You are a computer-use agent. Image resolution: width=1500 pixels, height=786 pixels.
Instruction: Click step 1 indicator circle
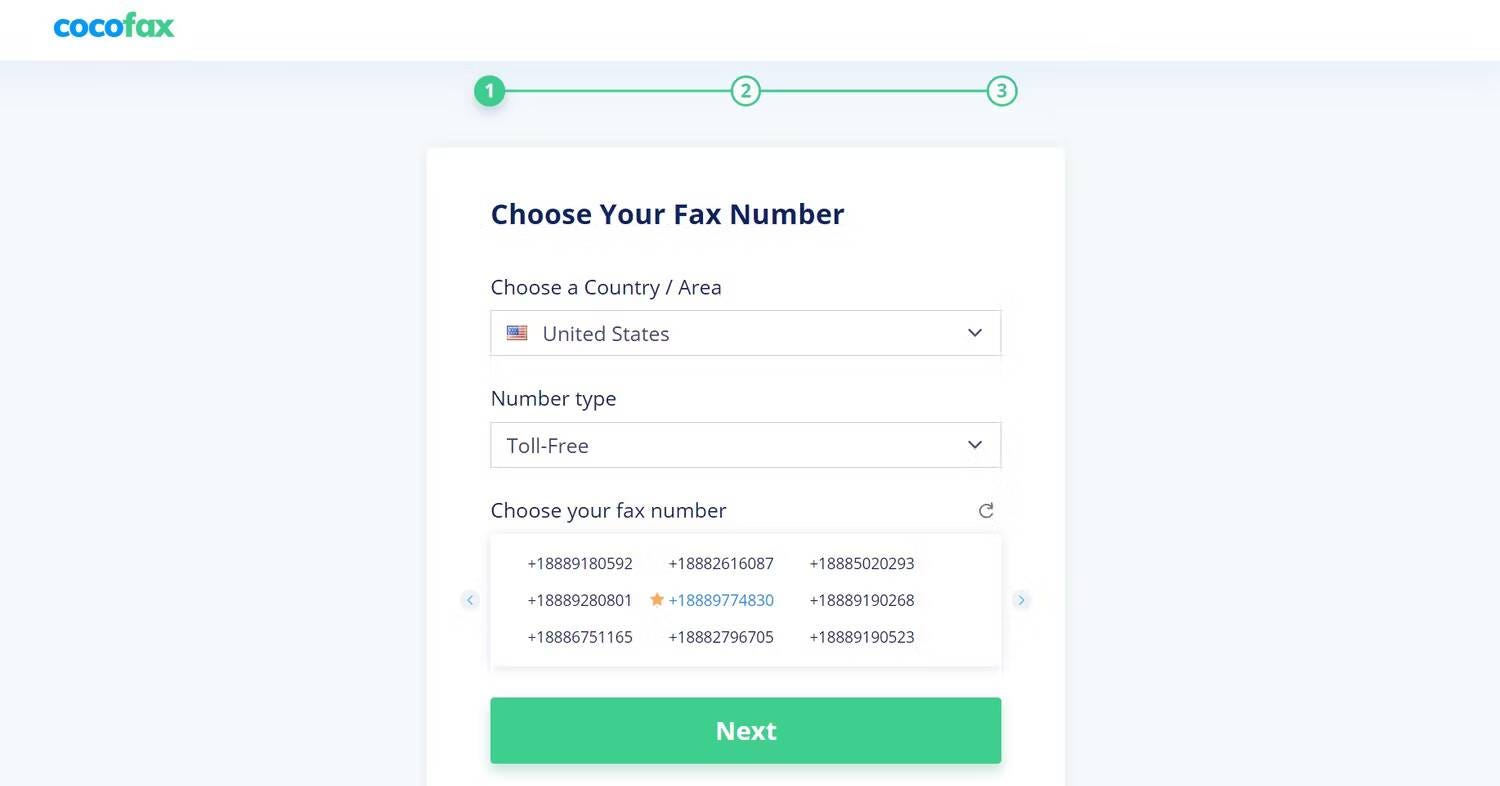[x=490, y=91]
